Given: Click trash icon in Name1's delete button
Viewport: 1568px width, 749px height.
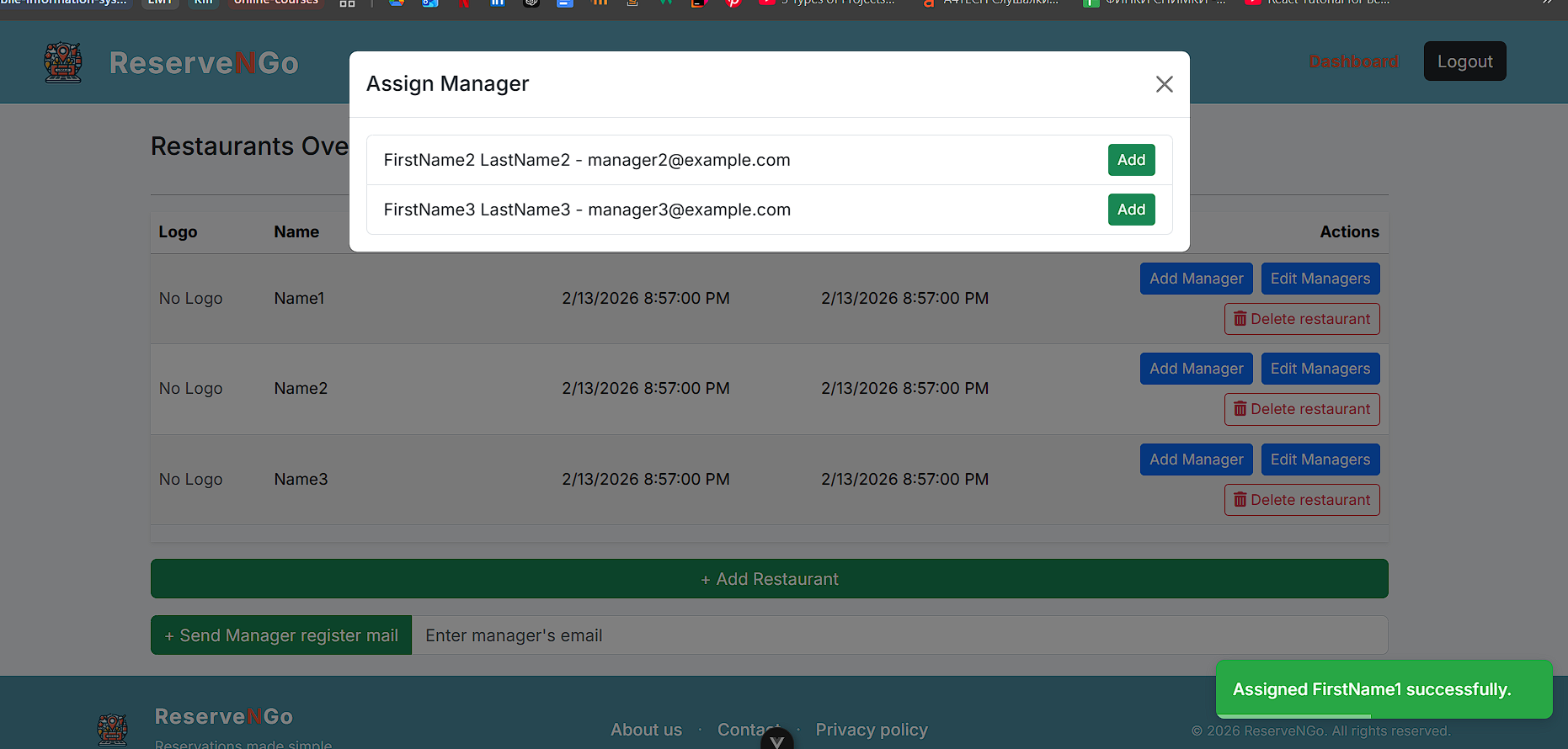Looking at the screenshot, I should 1240,319.
